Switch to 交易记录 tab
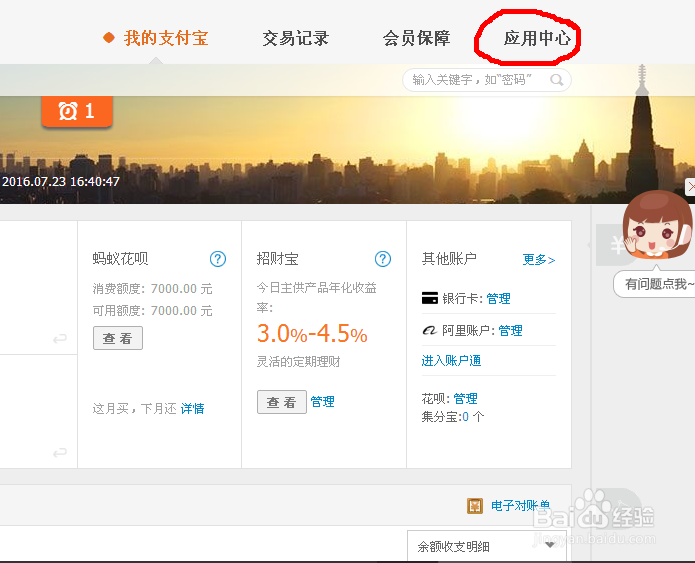Screen dimensions: 695x563 (x=295, y=38)
